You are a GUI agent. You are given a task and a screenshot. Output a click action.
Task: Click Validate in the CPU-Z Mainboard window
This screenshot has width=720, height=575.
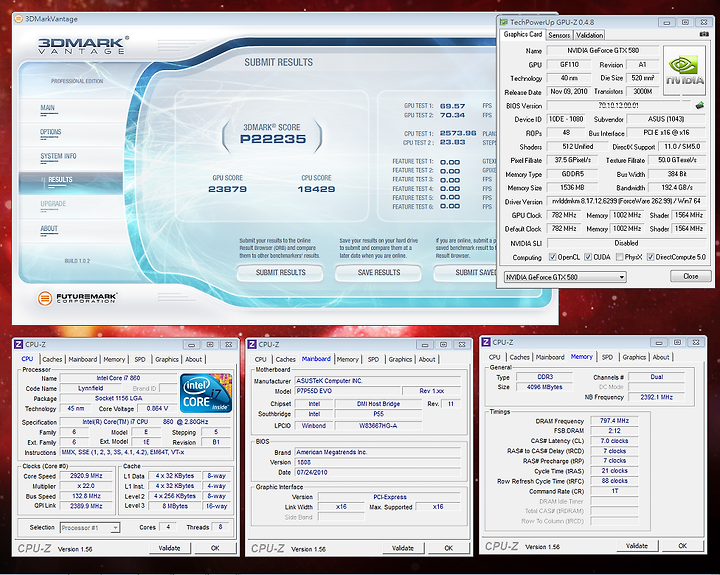pos(403,548)
